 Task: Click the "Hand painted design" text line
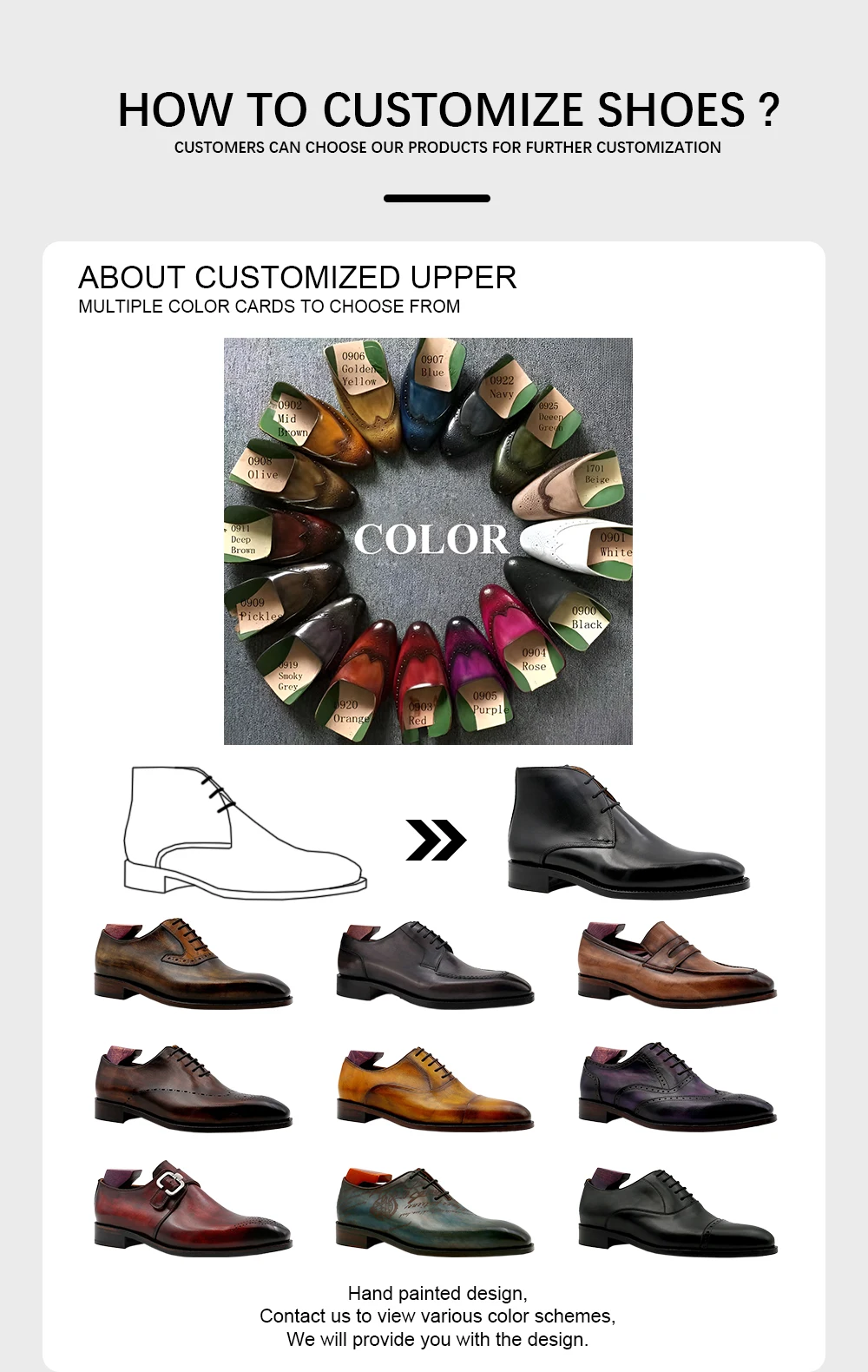(437, 1294)
